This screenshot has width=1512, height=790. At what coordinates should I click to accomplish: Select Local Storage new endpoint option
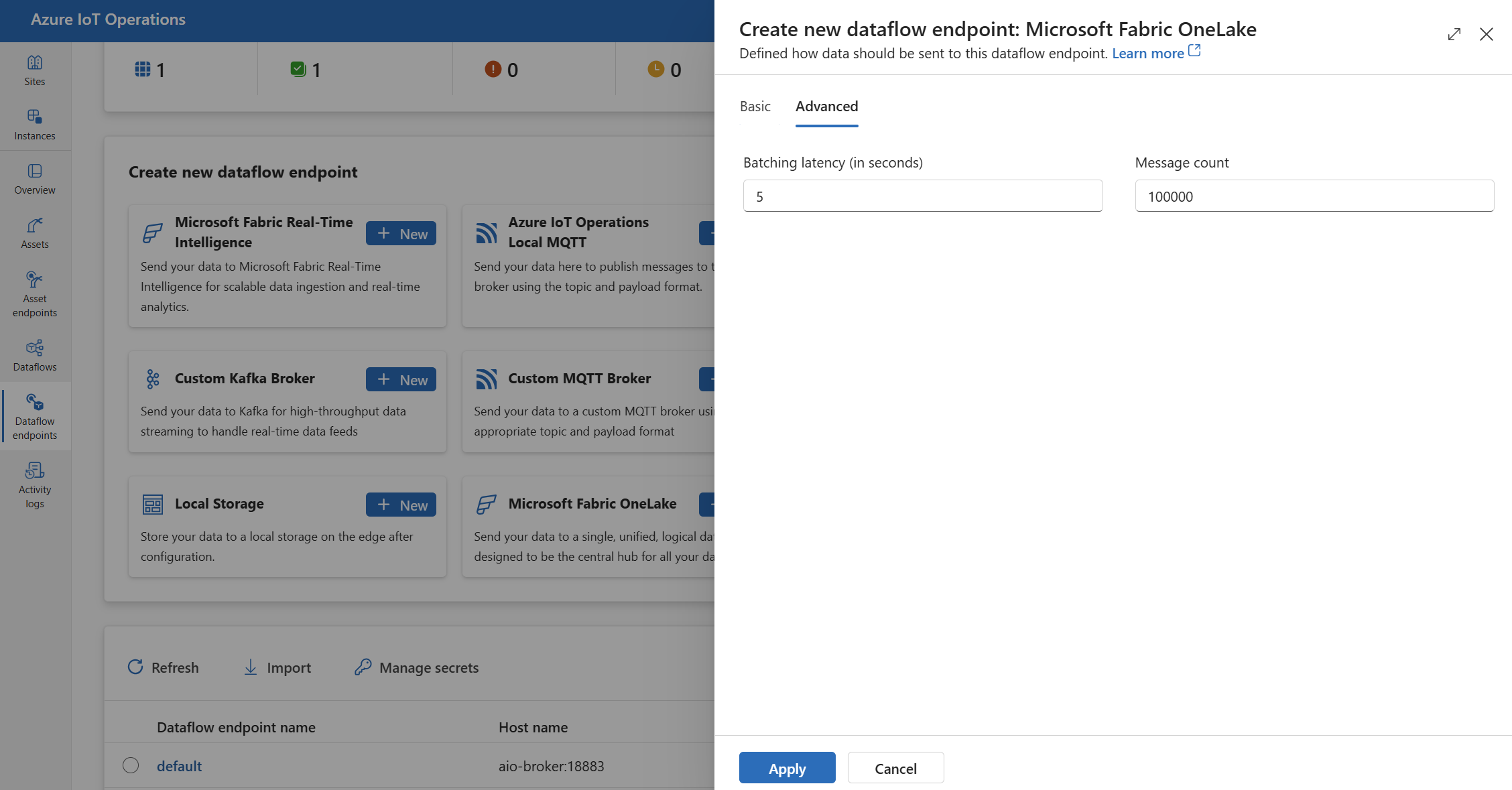[400, 504]
